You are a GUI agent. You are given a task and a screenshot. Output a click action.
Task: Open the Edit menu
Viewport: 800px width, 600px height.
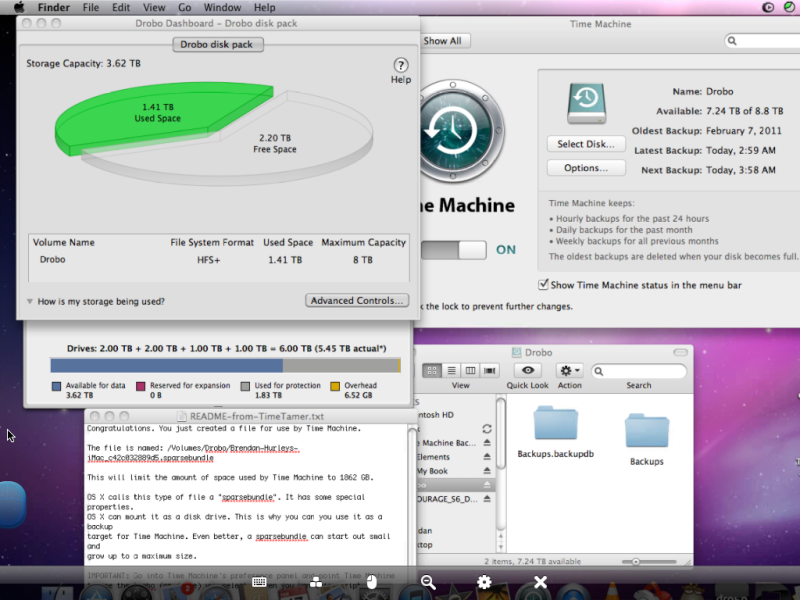click(121, 7)
